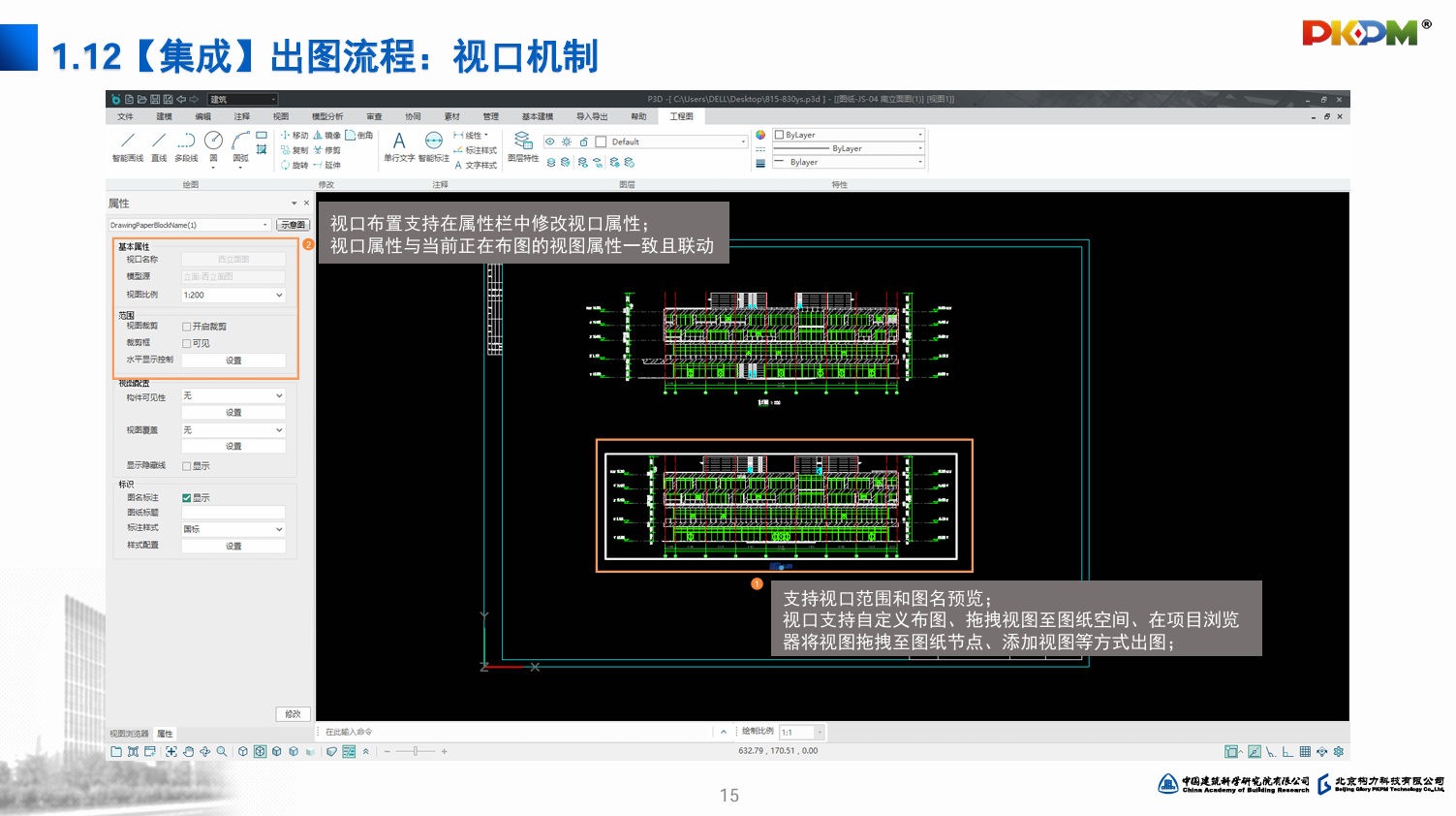Click the 单行文字 single-line text tool
1456x816 pixels.
[398, 145]
